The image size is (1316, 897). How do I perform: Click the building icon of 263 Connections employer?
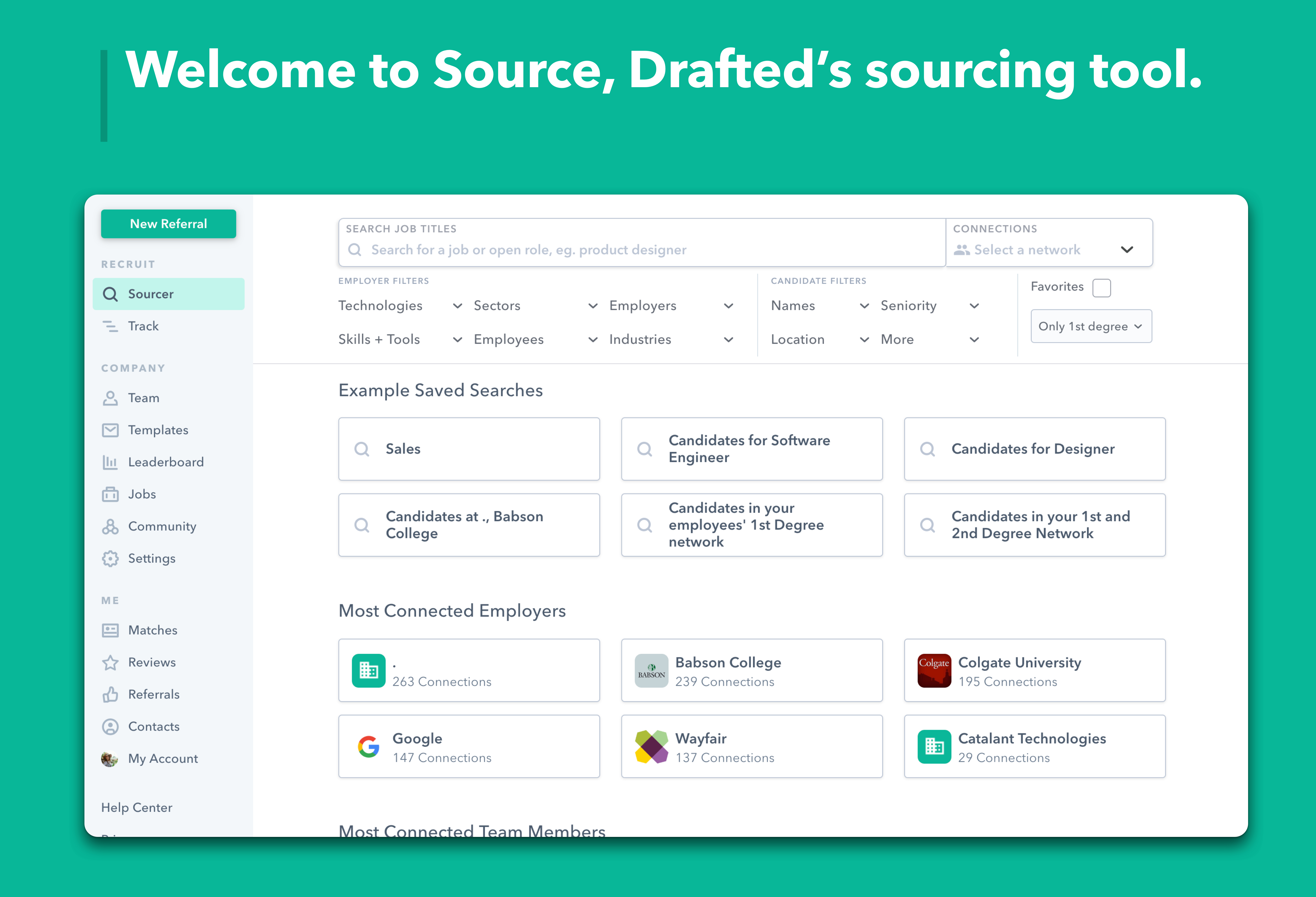pos(369,671)
